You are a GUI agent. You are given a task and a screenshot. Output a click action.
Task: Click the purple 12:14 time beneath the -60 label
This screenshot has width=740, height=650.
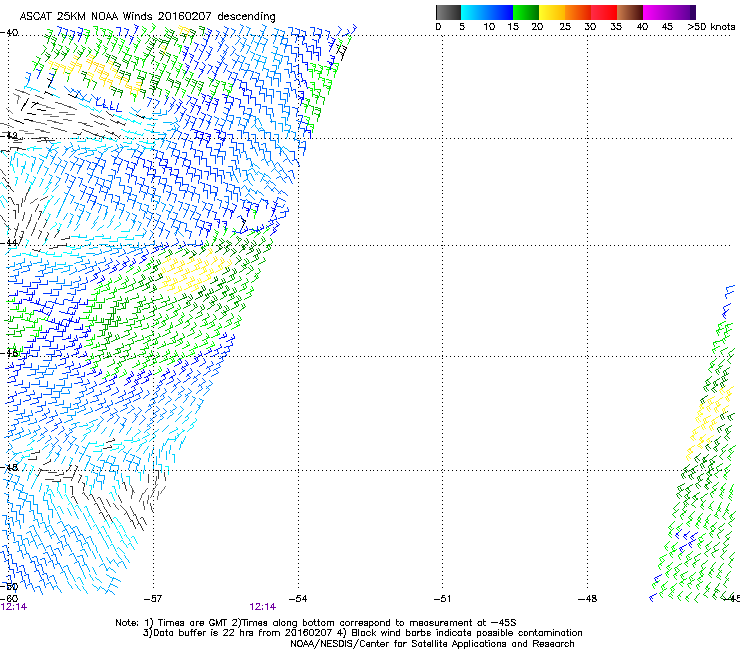point(14,607)
